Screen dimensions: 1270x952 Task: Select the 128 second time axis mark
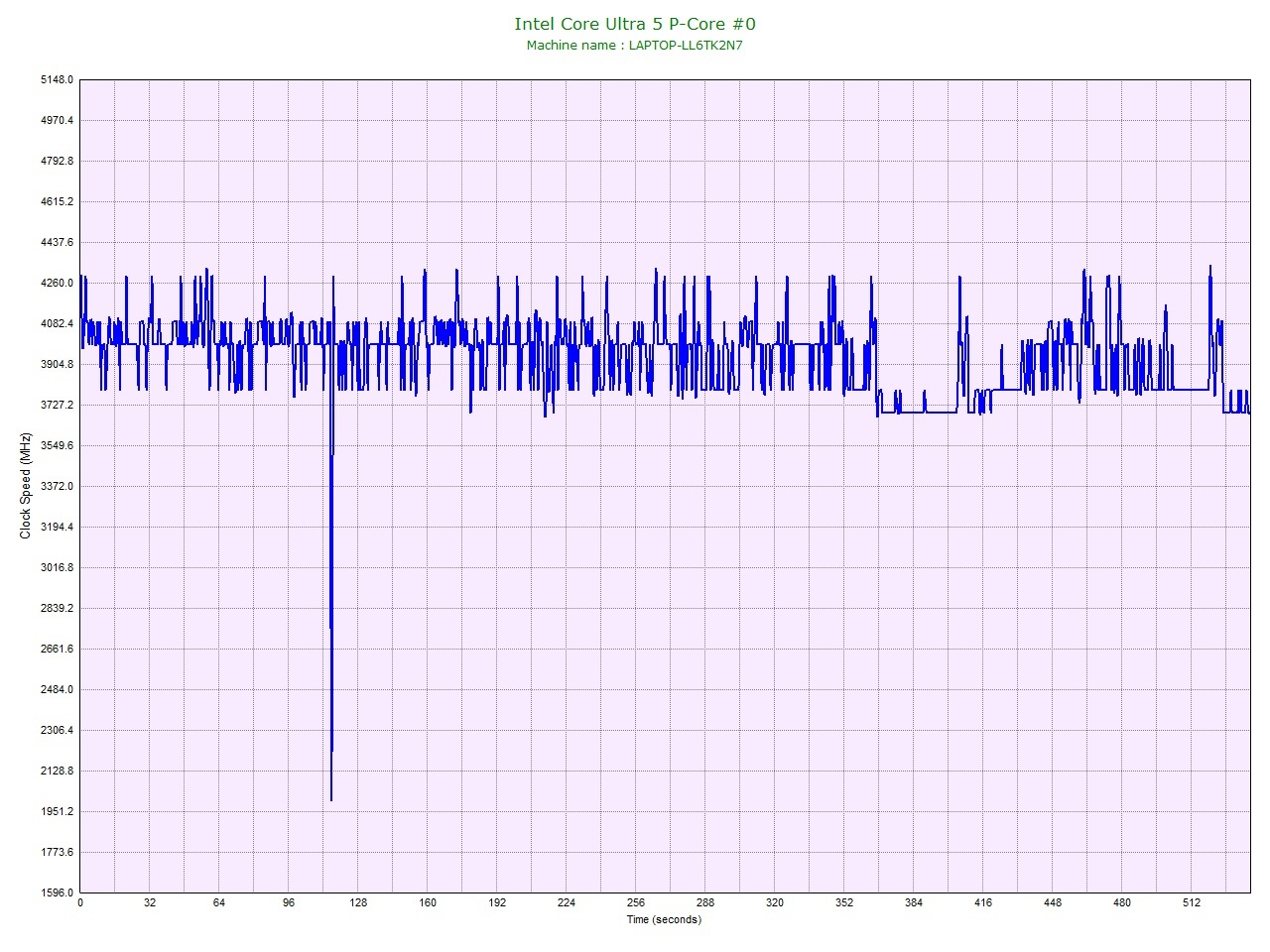point(358,903)
